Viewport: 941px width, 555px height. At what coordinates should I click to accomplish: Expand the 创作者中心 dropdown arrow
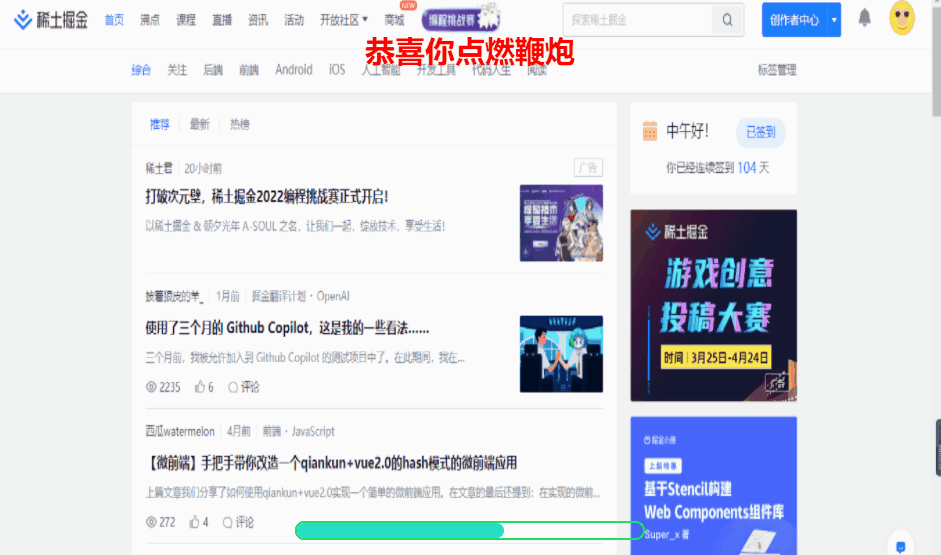point(834,20)
